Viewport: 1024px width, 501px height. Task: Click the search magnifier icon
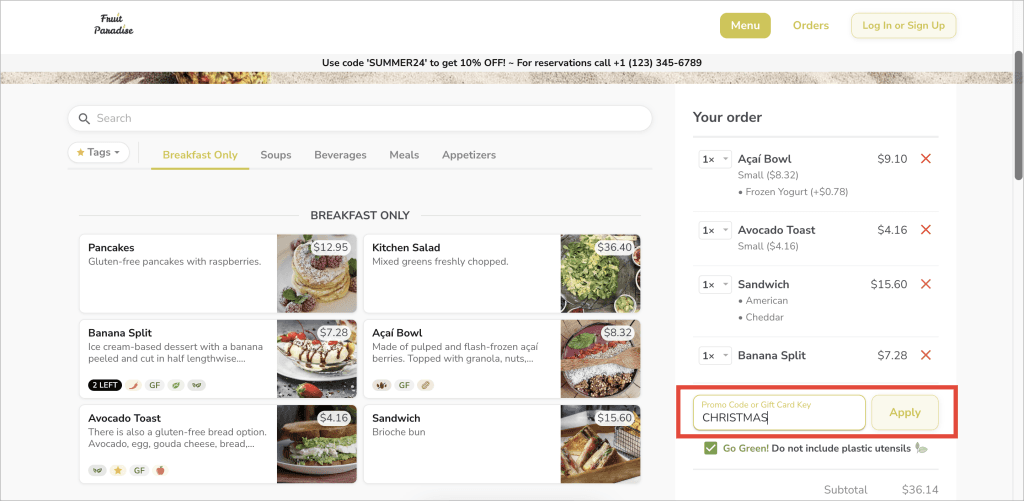pyautogui.click(x=84, y=118)
